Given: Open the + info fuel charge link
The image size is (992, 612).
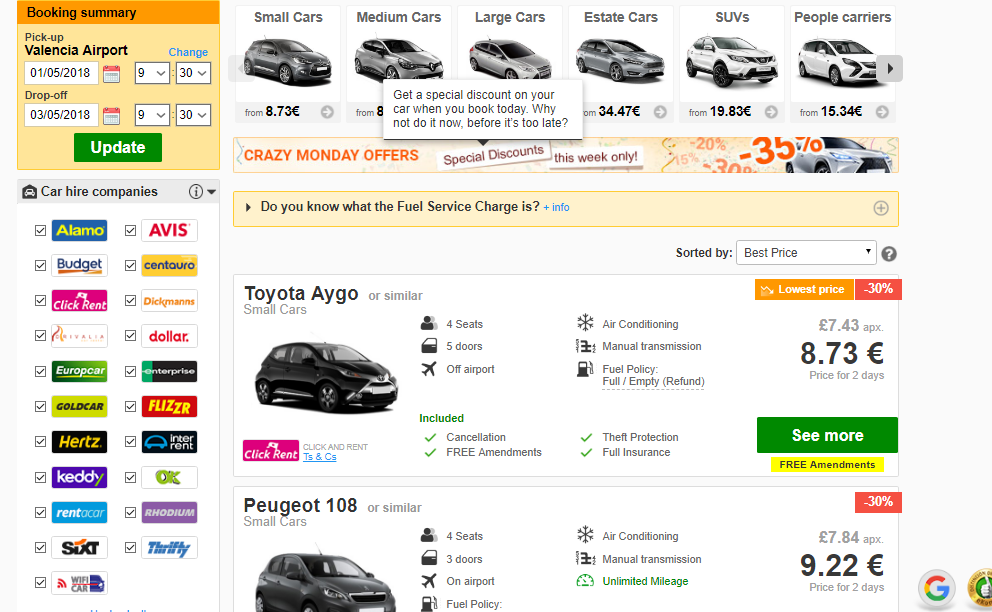Looking at the screenshot, I should coord(556,208).
